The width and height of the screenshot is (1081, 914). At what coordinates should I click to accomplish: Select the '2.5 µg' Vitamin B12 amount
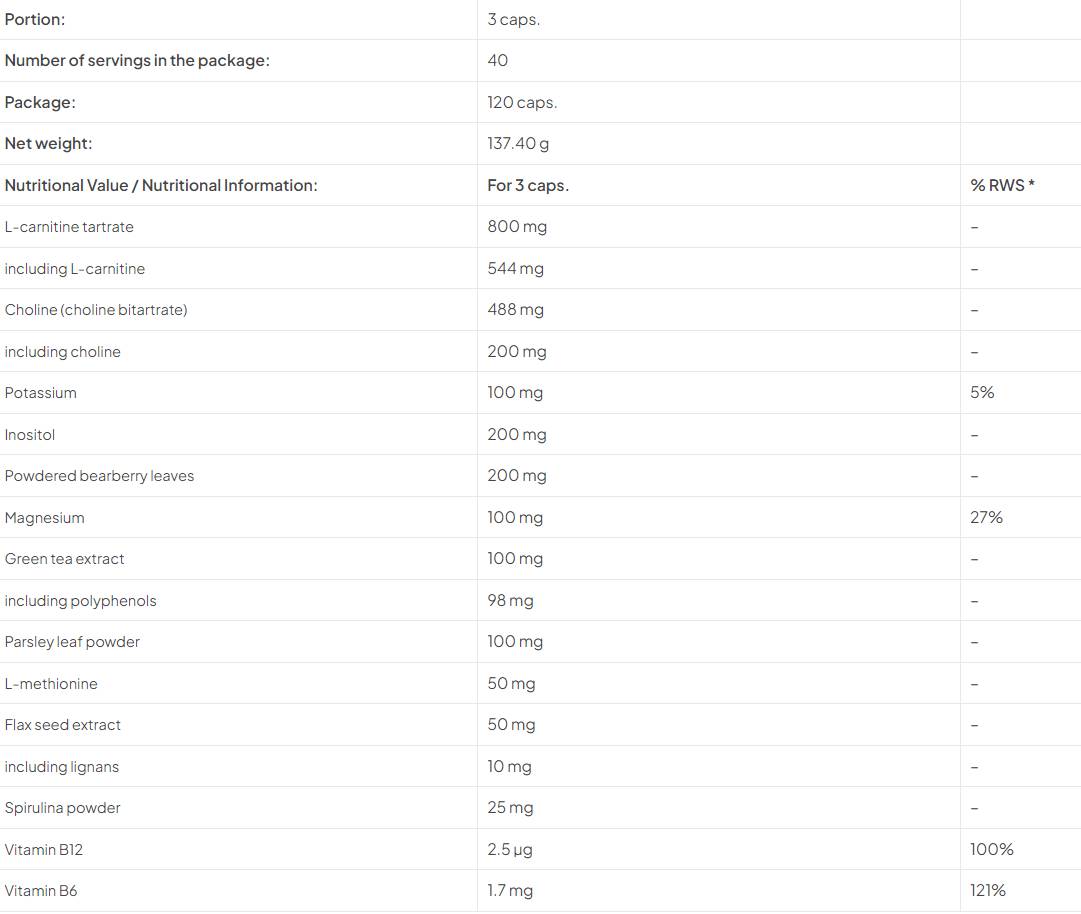(x=510, y=849)
